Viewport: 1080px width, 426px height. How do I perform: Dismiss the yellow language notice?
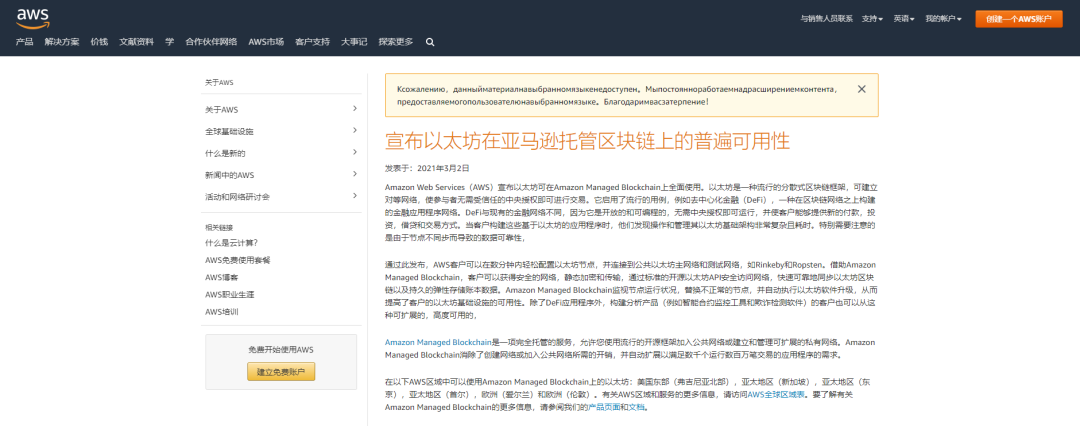tap(862, 89)
